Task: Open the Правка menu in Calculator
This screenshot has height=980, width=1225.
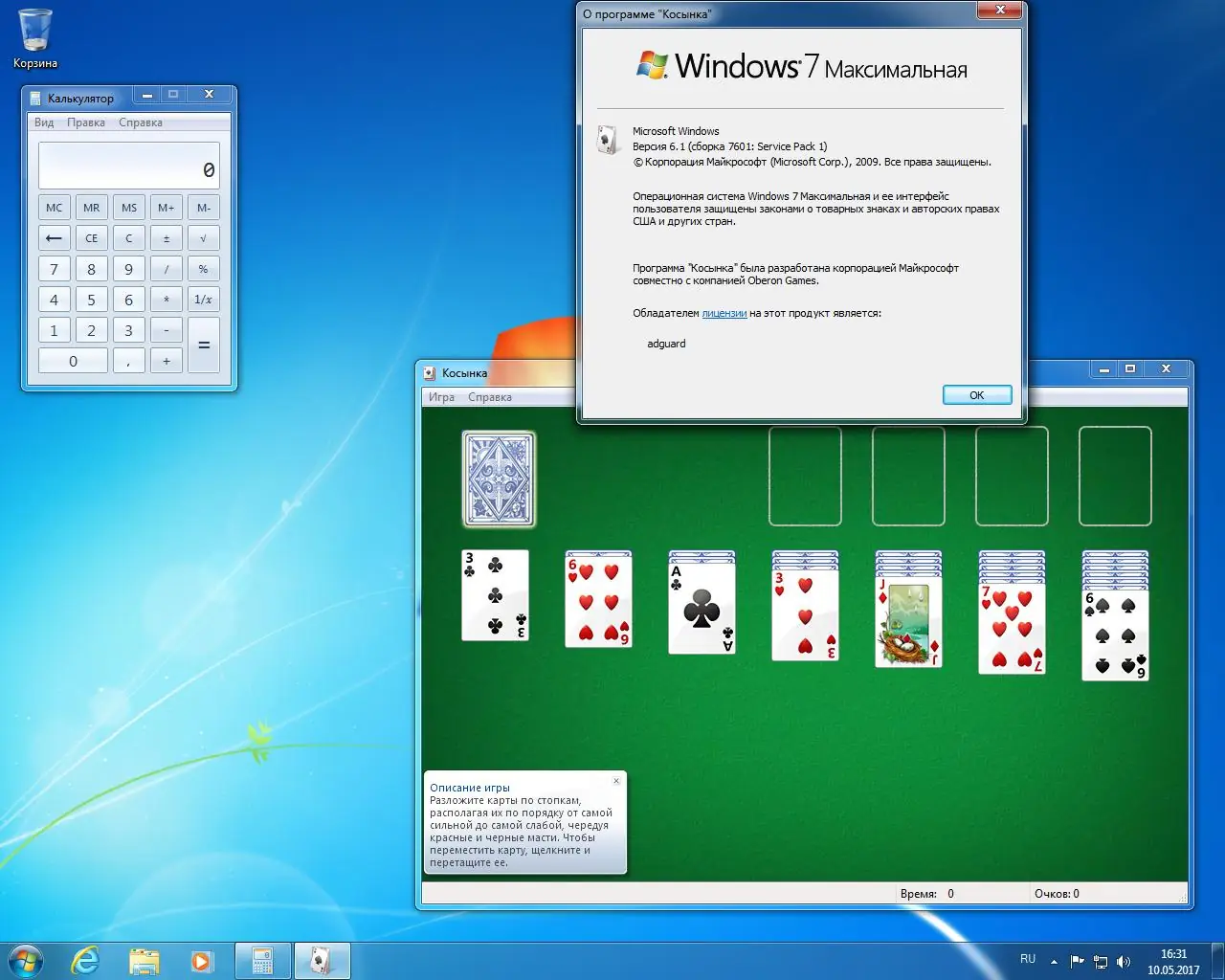Action: tap(86, 122)
